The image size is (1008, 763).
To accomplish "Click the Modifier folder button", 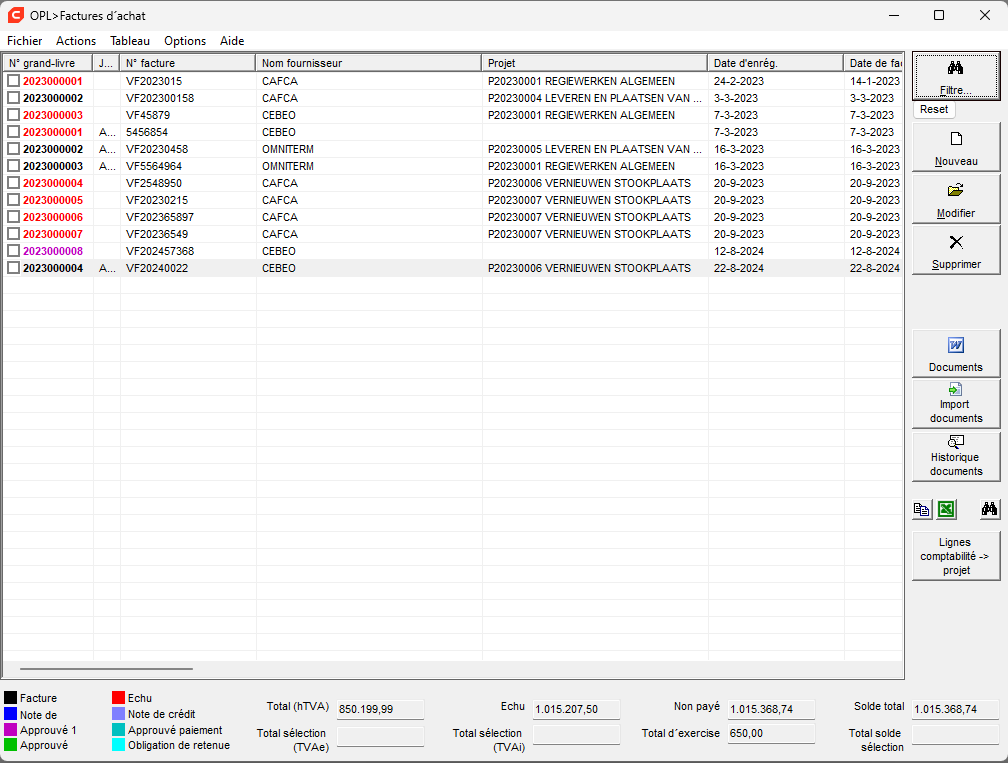I will click(x=956, y=199).
